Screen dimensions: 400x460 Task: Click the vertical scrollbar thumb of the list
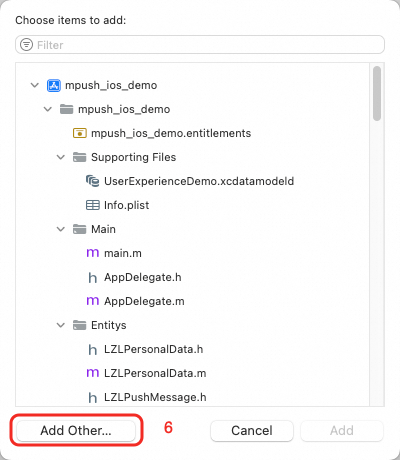377,93
